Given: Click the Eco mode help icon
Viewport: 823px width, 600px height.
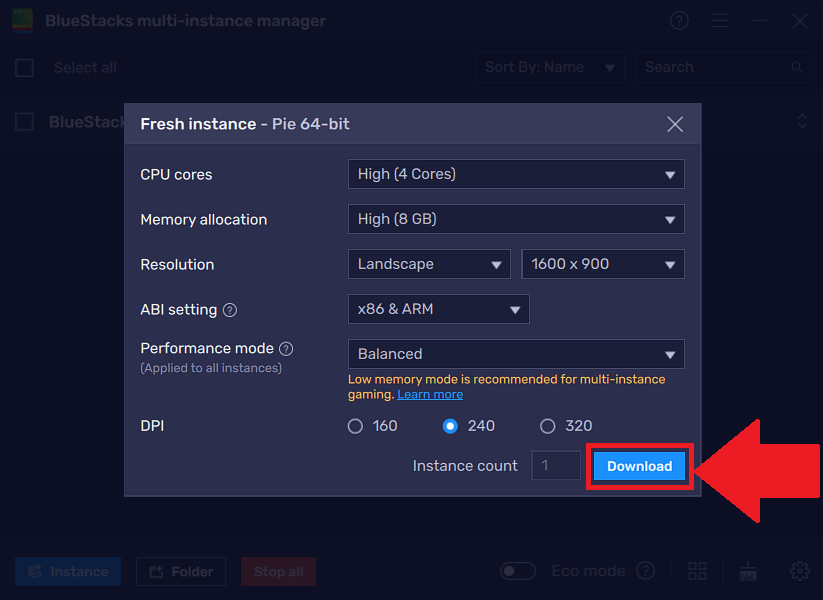Looking at the screenshot, I should [x=646, y=571].
